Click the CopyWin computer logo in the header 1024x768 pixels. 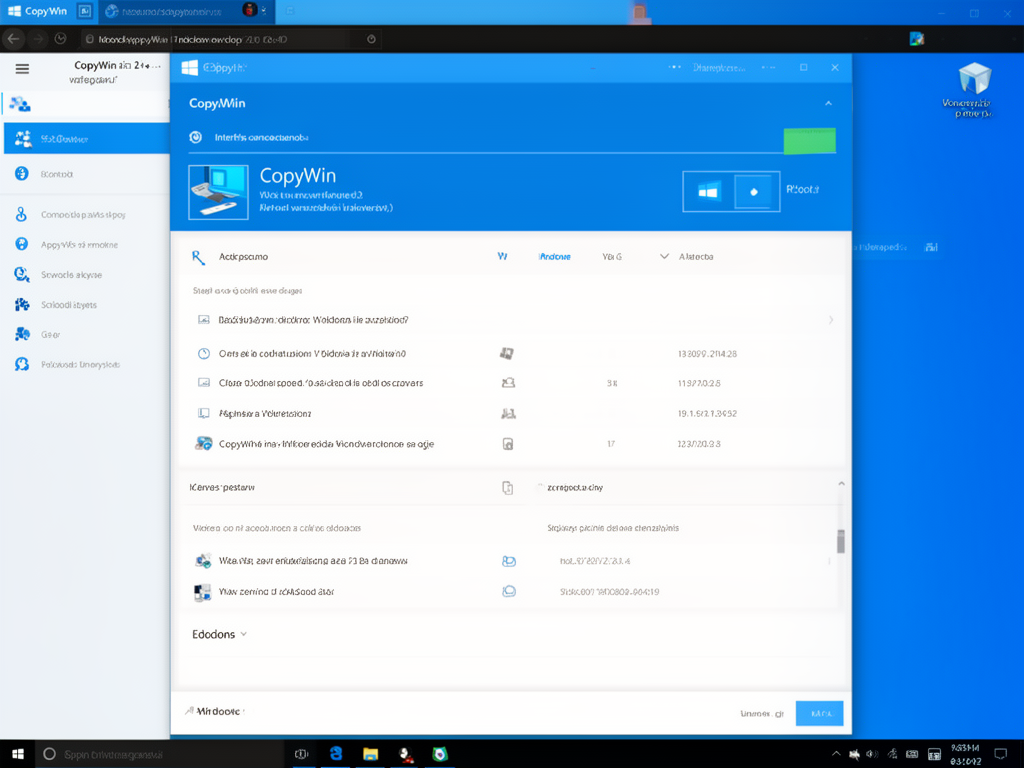click(x=217, y=191)
